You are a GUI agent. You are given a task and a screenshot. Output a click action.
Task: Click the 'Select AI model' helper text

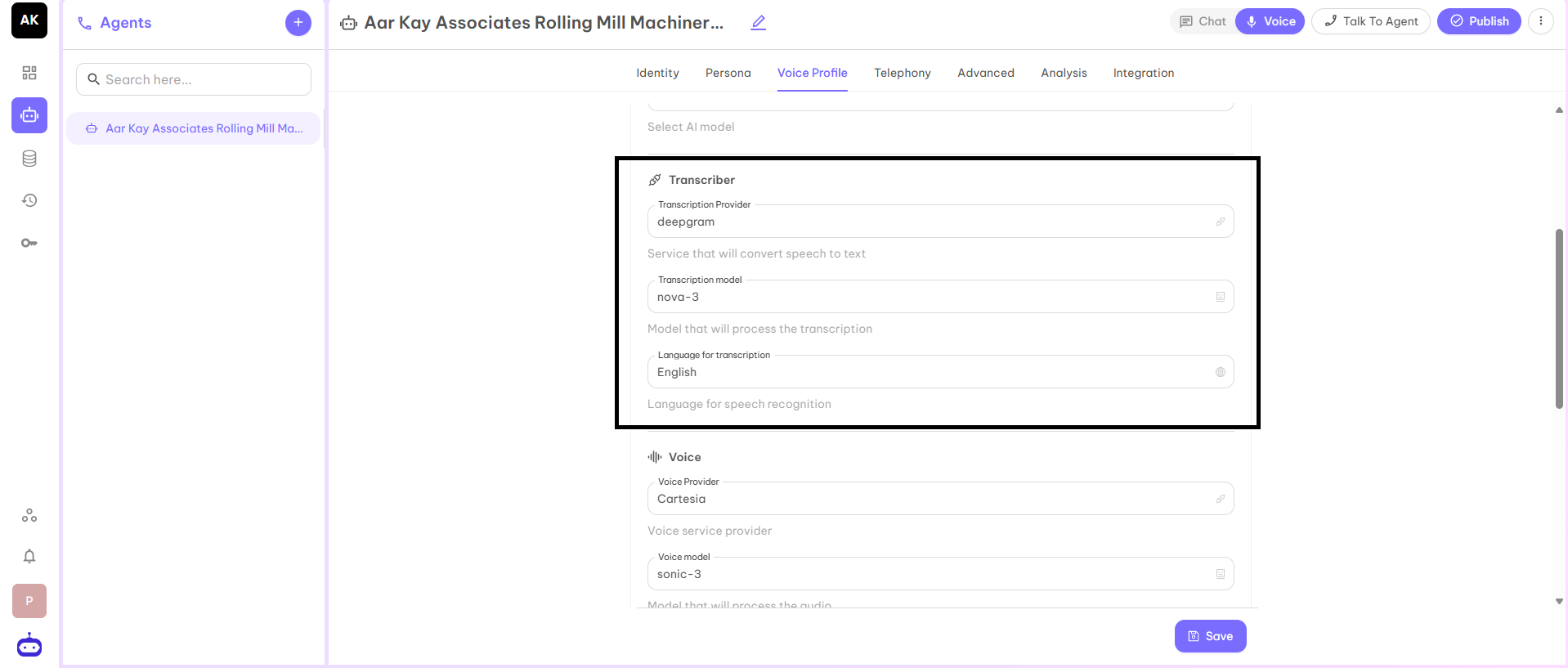click(x=691, y=127)
